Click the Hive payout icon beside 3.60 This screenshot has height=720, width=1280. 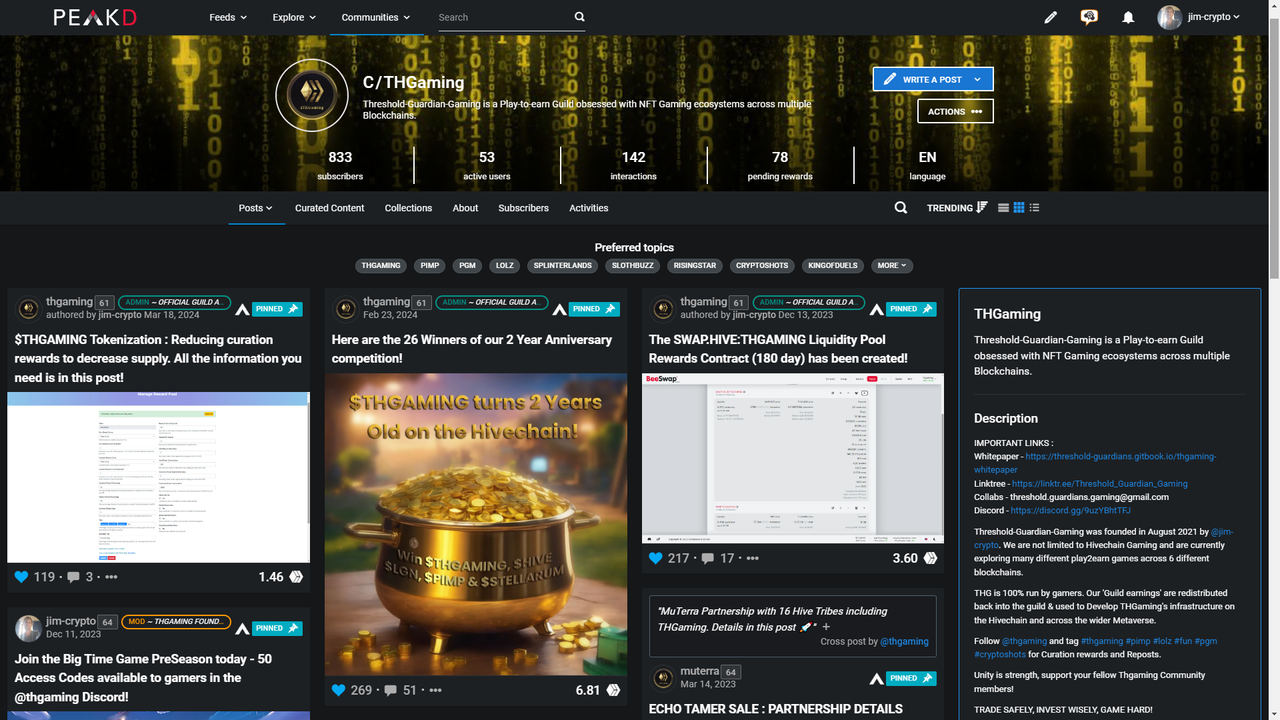(x=930, y=558)
